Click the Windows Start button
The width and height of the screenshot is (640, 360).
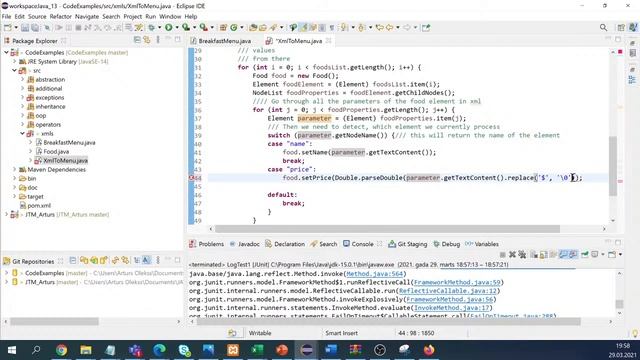(11, 350)
